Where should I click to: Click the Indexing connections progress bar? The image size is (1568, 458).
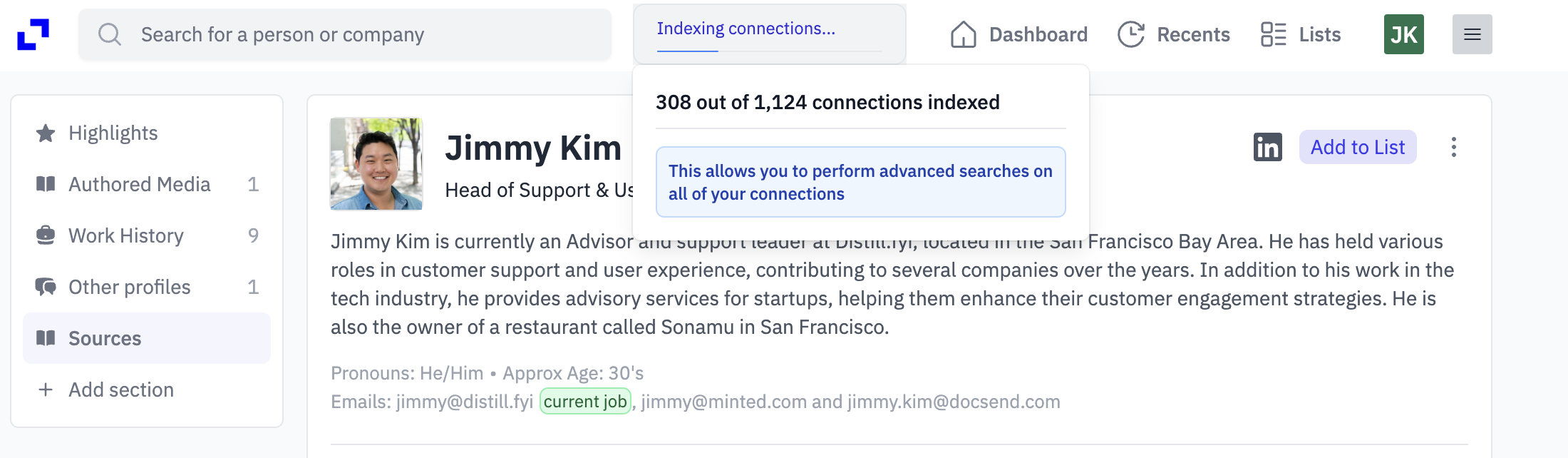pyautogui.click(x=769, y=51)
